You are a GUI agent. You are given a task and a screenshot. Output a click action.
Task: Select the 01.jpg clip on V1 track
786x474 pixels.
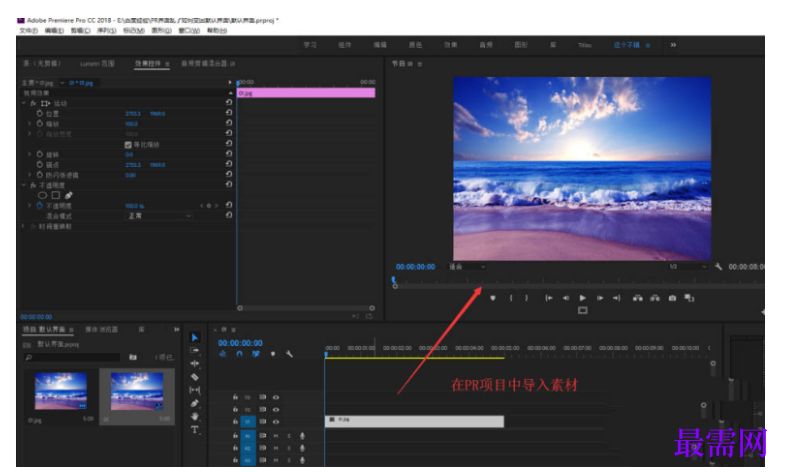click(x=415, y=421)
